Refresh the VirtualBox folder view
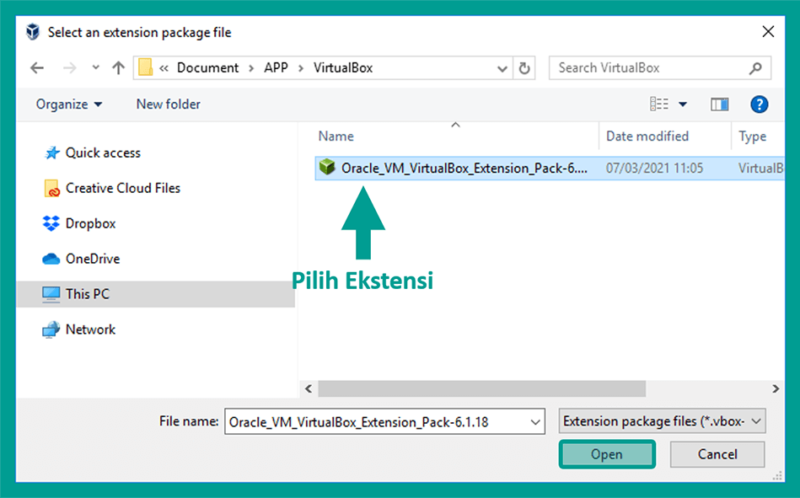This screenshot has width=800, height=498. point(524,68)
